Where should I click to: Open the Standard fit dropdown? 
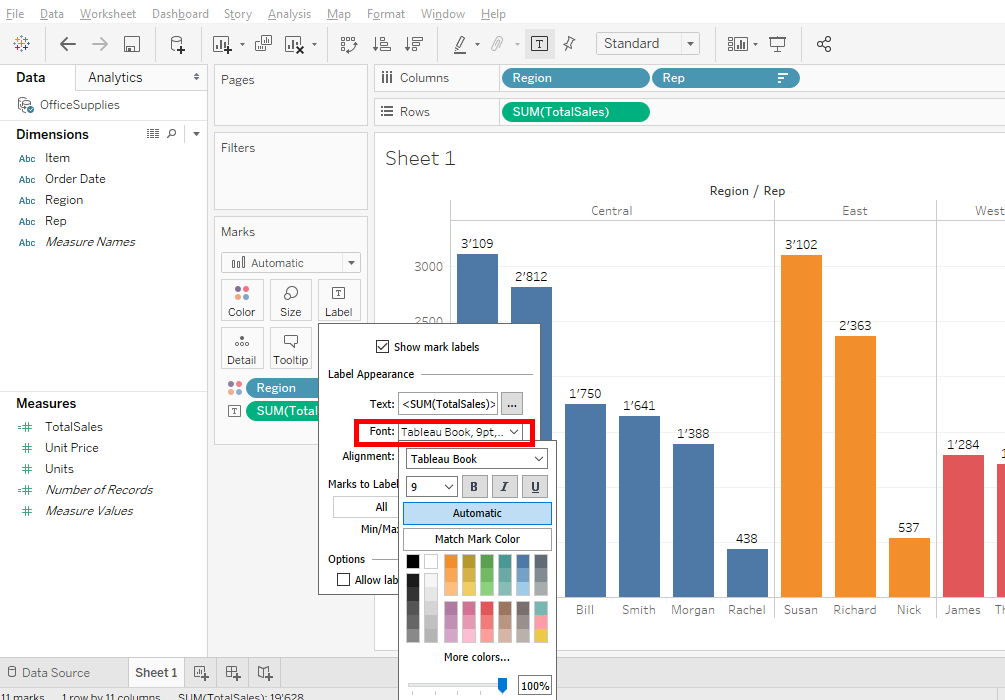point(647,44)
